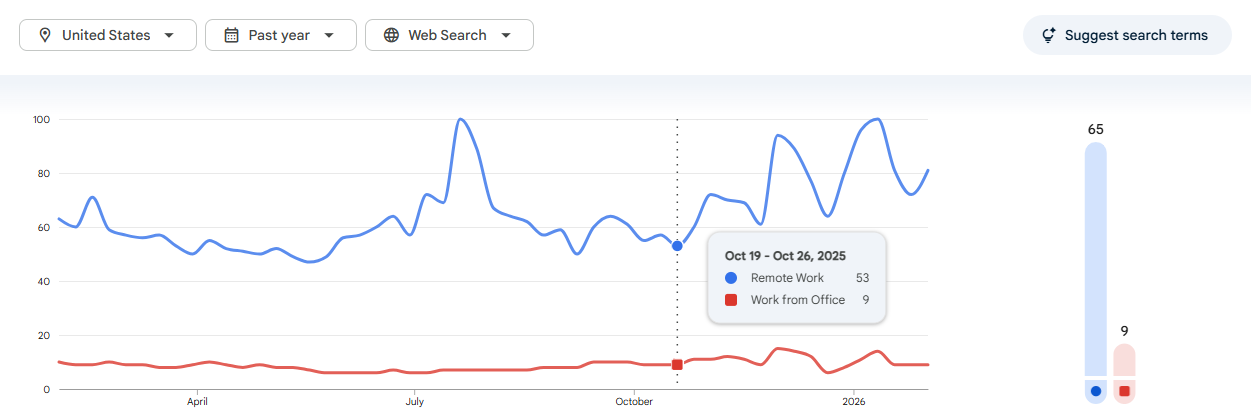Click the July label on the x-axis
Image resolution: width=1251 pixels, height=416 pixels.
(415, 402)
